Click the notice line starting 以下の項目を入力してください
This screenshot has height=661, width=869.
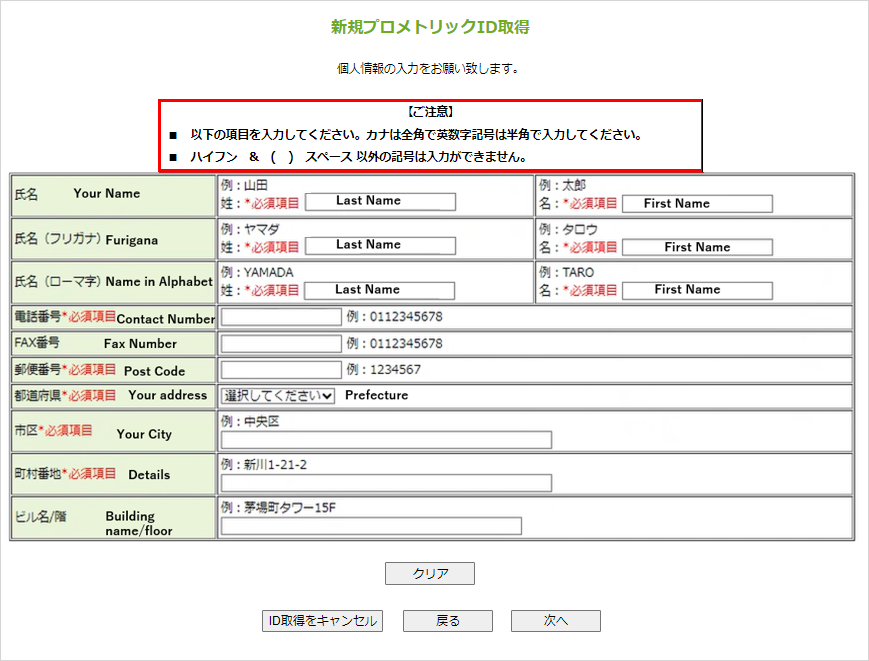click(416, 135)
